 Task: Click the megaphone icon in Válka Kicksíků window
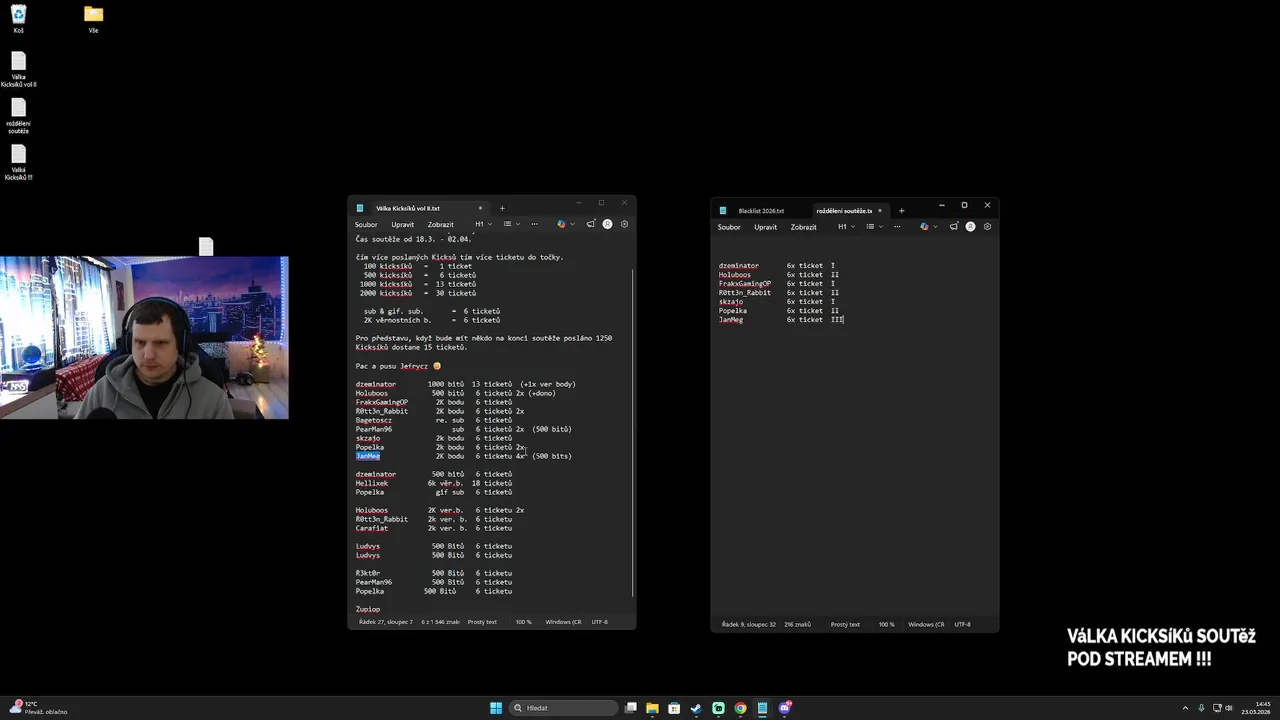[591, 224]
